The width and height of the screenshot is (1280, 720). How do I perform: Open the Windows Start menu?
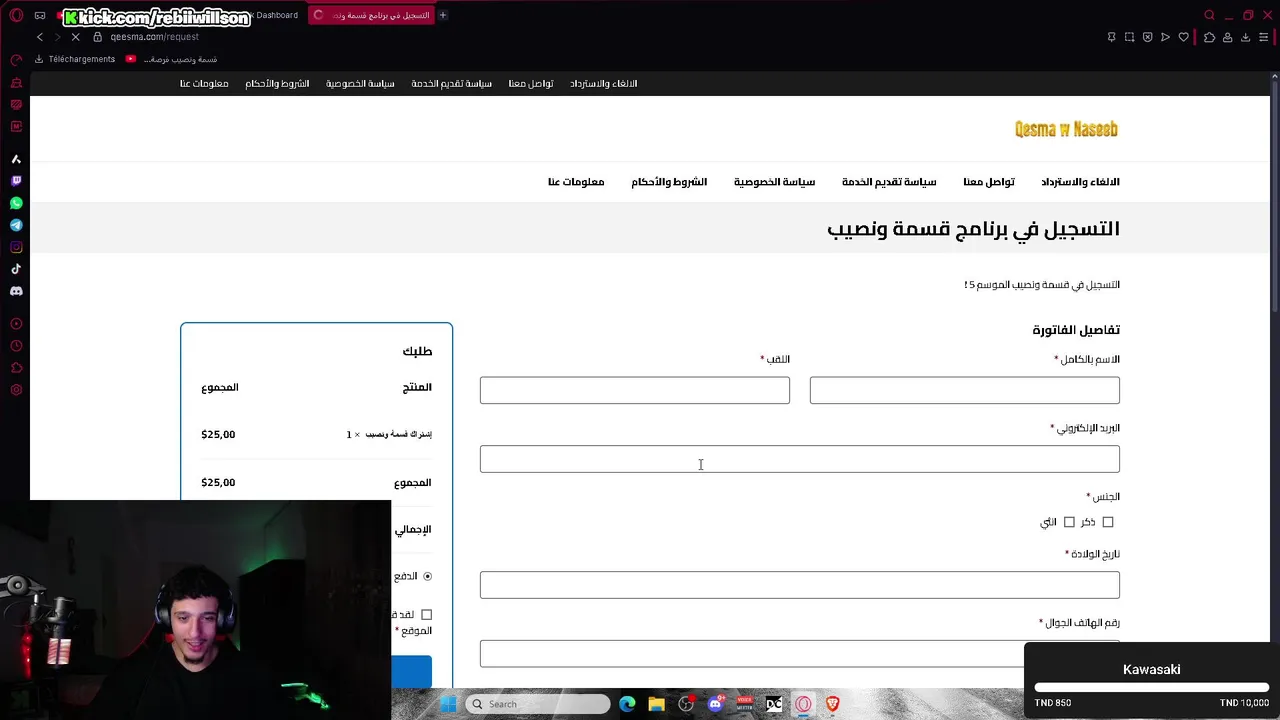pyautogui.click(x=448, y=704)
